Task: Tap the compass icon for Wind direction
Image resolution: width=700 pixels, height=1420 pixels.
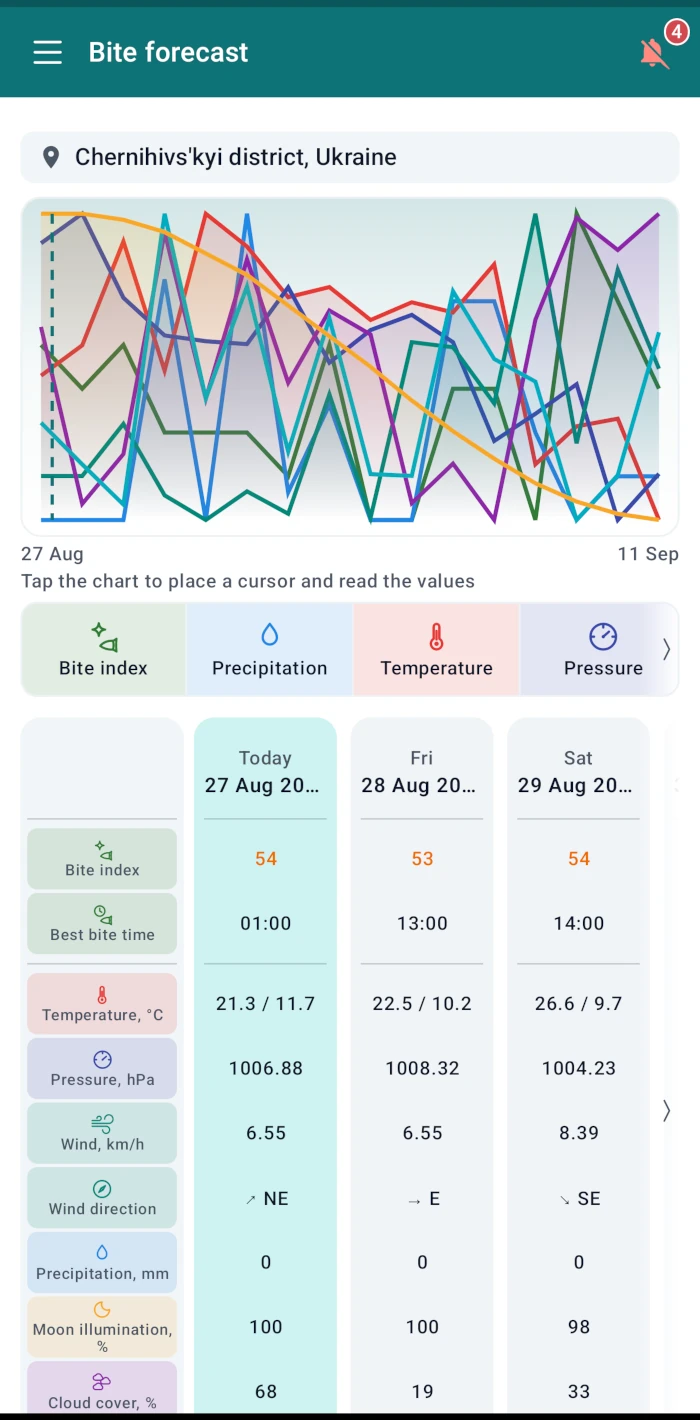Action: click(x=102, y=1189)
